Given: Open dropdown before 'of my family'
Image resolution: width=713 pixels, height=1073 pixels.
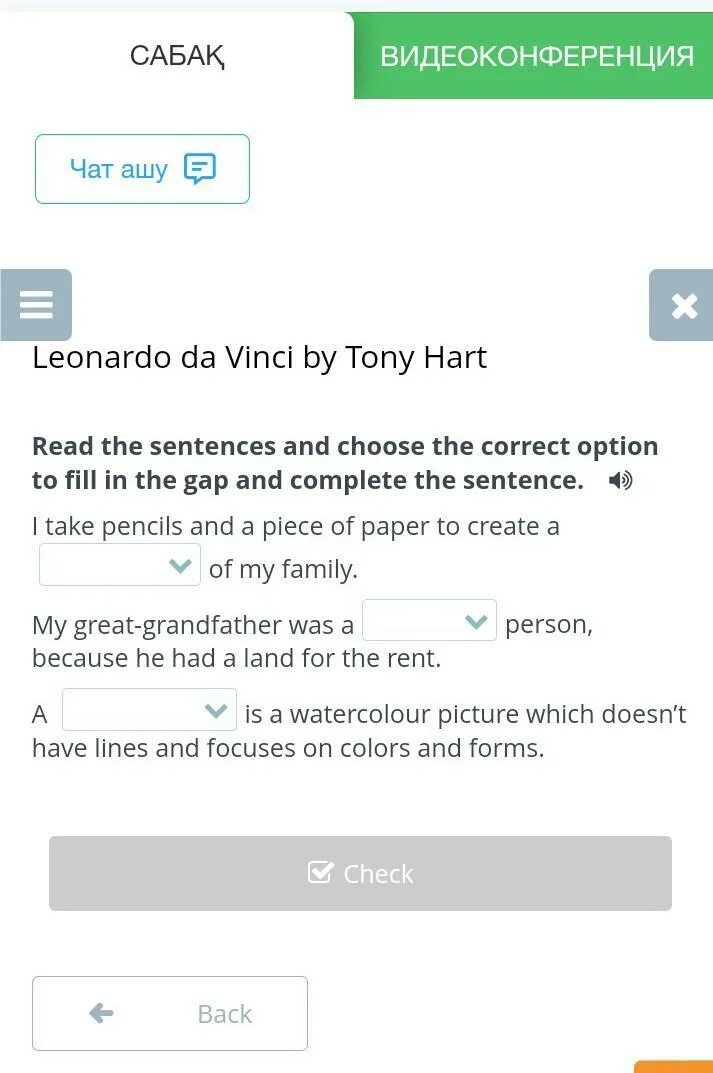Looking at the screenshot, I should pos(120,565).
